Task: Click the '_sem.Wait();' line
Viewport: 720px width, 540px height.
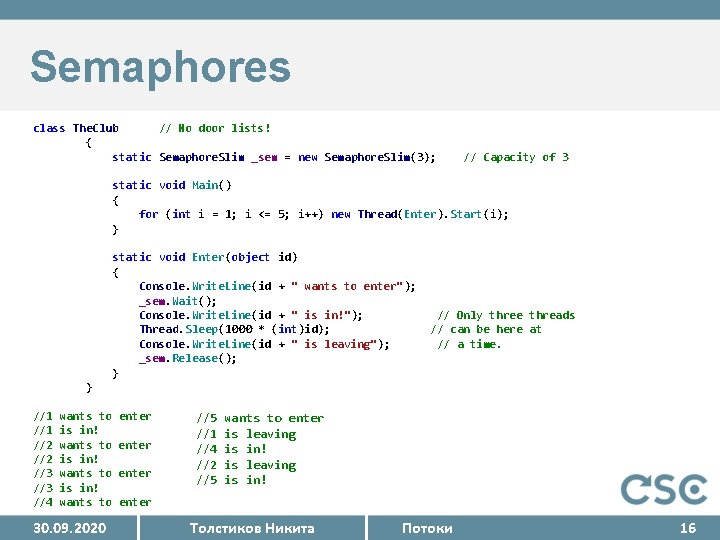Action: coord(177,301)
